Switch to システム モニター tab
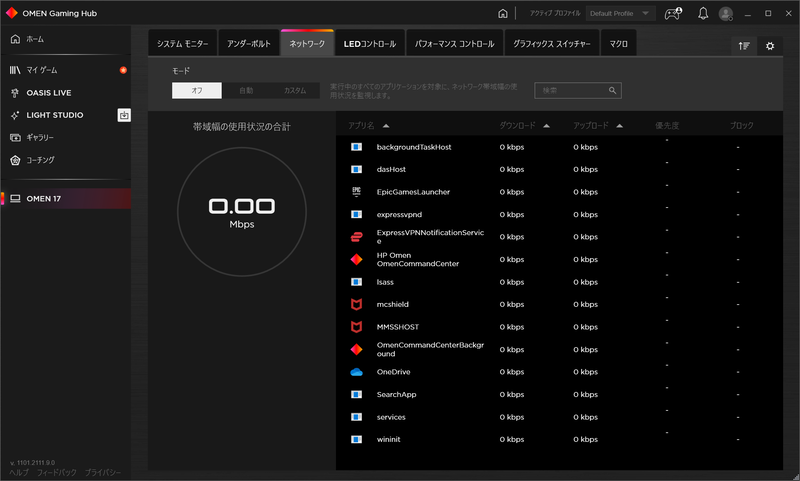 (183, 43)
